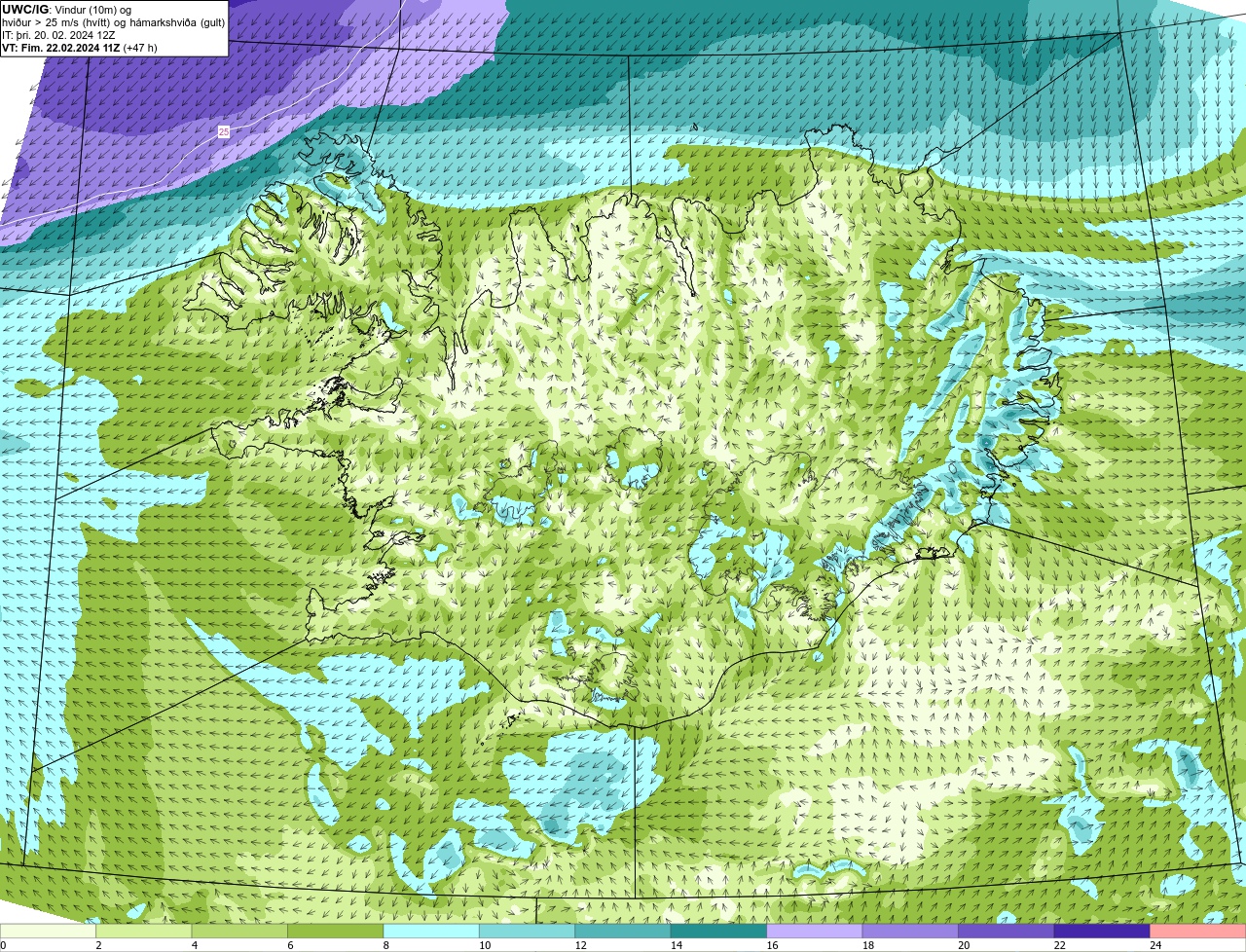Click the 4–6 m/s green legend swatch

[x=239, y=931]
